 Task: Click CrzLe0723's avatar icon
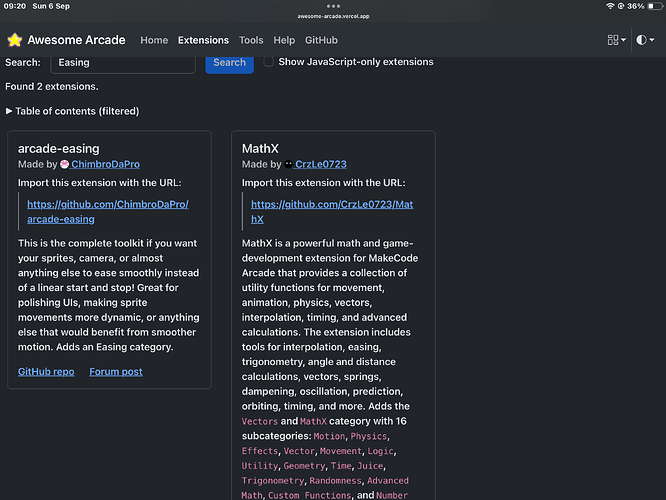pos(288,164)
